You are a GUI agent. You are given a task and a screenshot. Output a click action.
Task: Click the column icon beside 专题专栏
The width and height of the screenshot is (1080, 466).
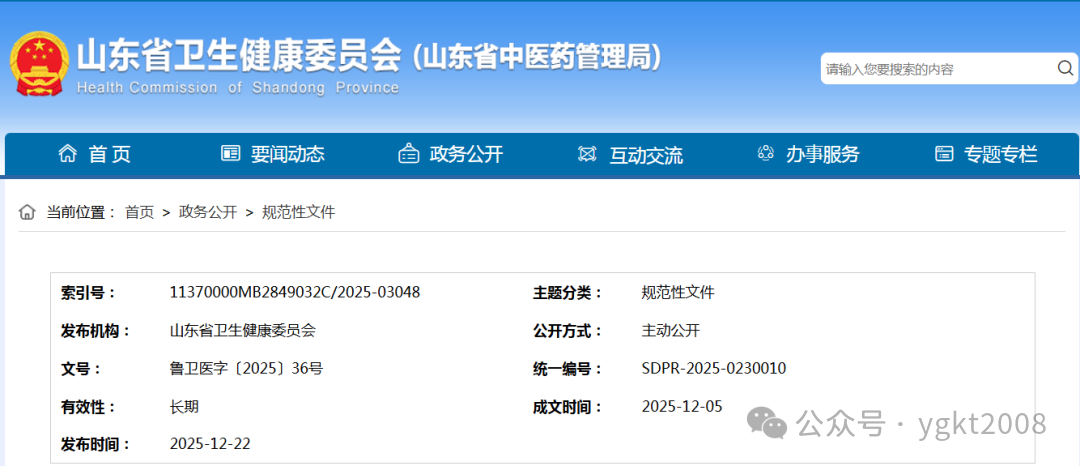coord(944,153)
